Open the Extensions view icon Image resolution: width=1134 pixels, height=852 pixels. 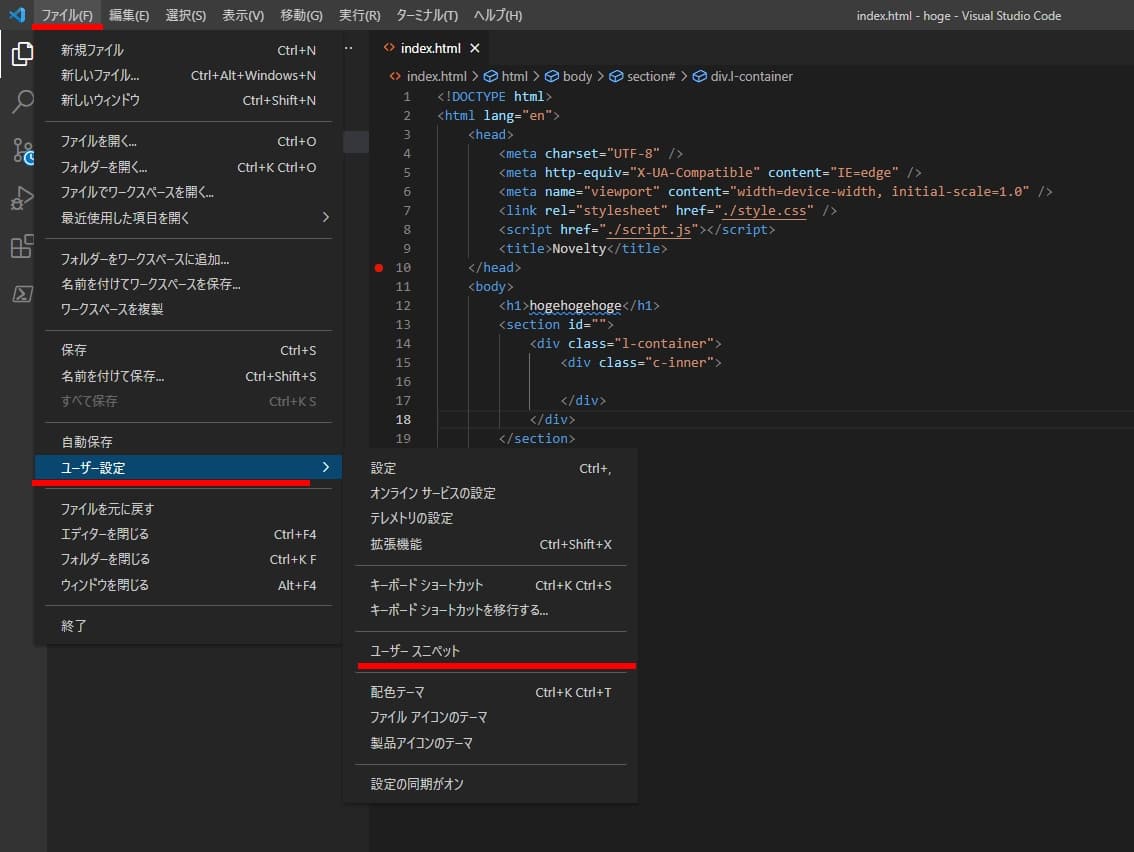point(22,246)
